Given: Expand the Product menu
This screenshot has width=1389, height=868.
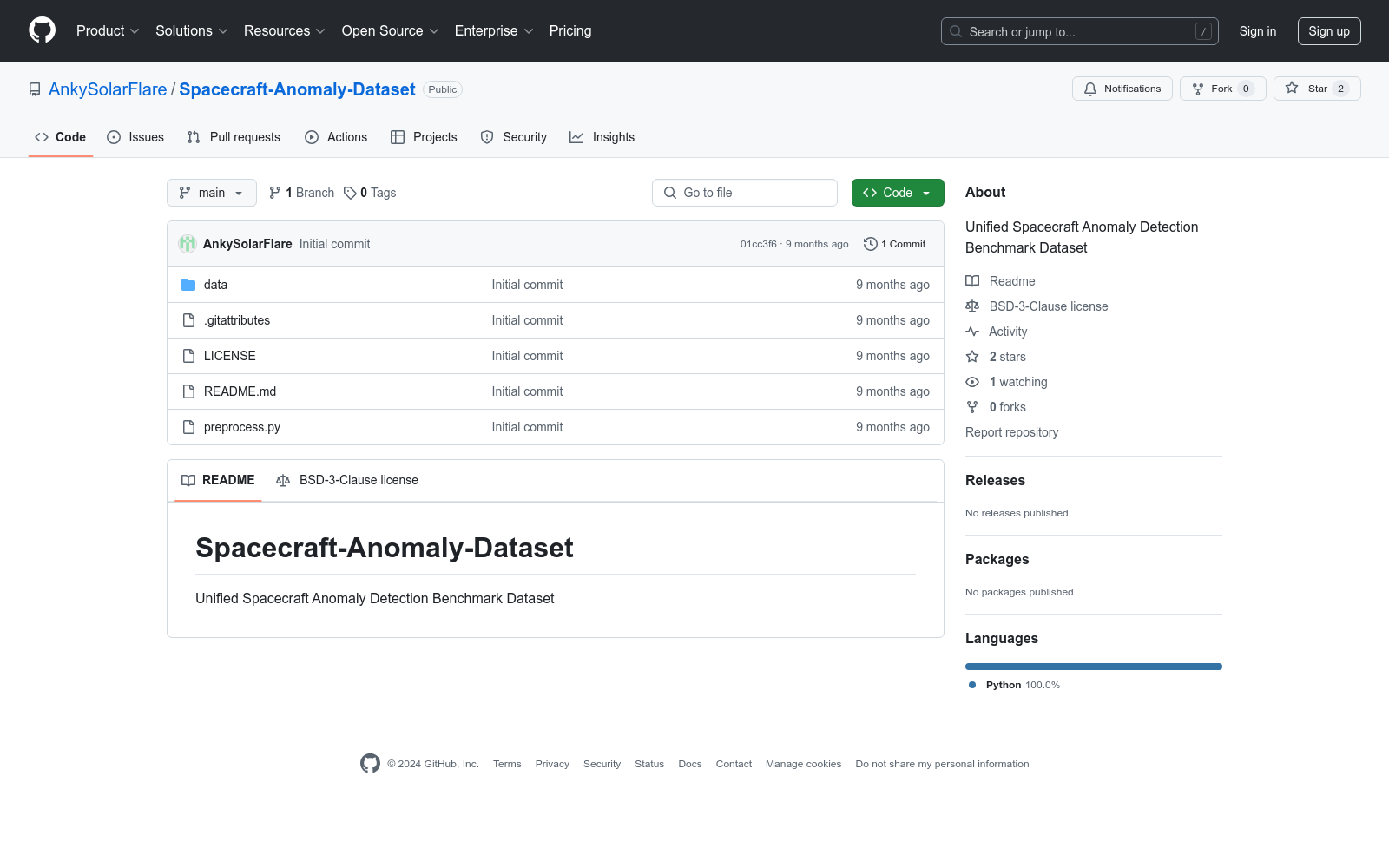Looking at the screenshot, I should click(108, 31).
